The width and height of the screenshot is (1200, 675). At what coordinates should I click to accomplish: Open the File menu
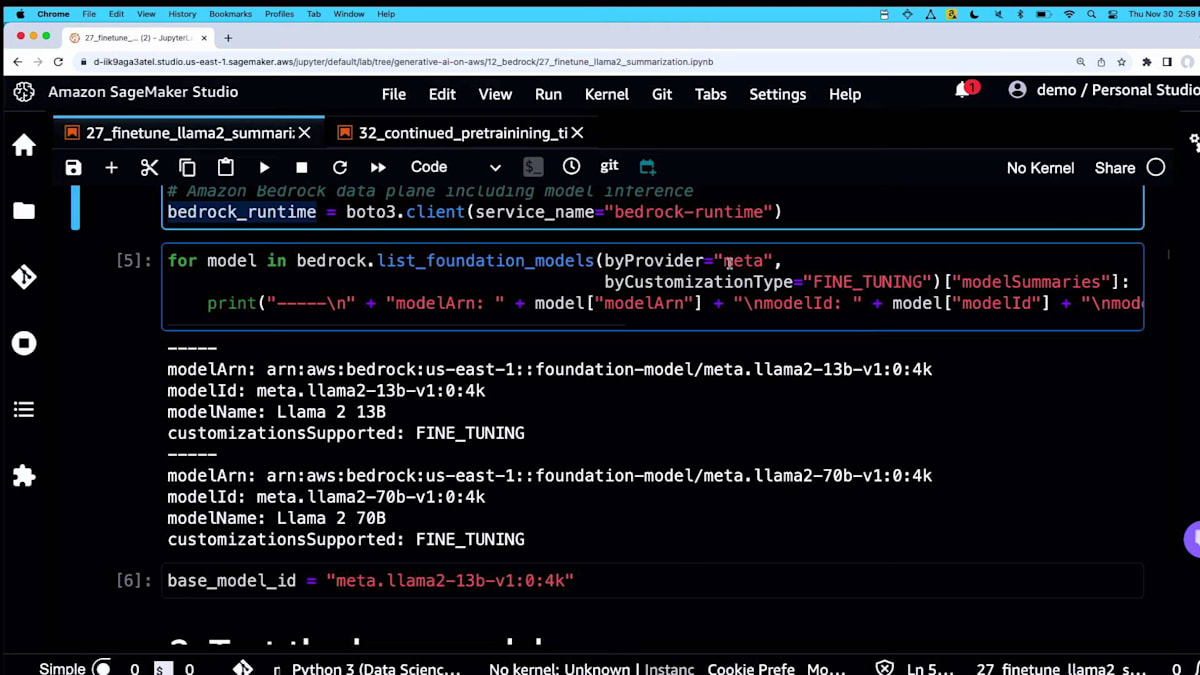(394, 94)
